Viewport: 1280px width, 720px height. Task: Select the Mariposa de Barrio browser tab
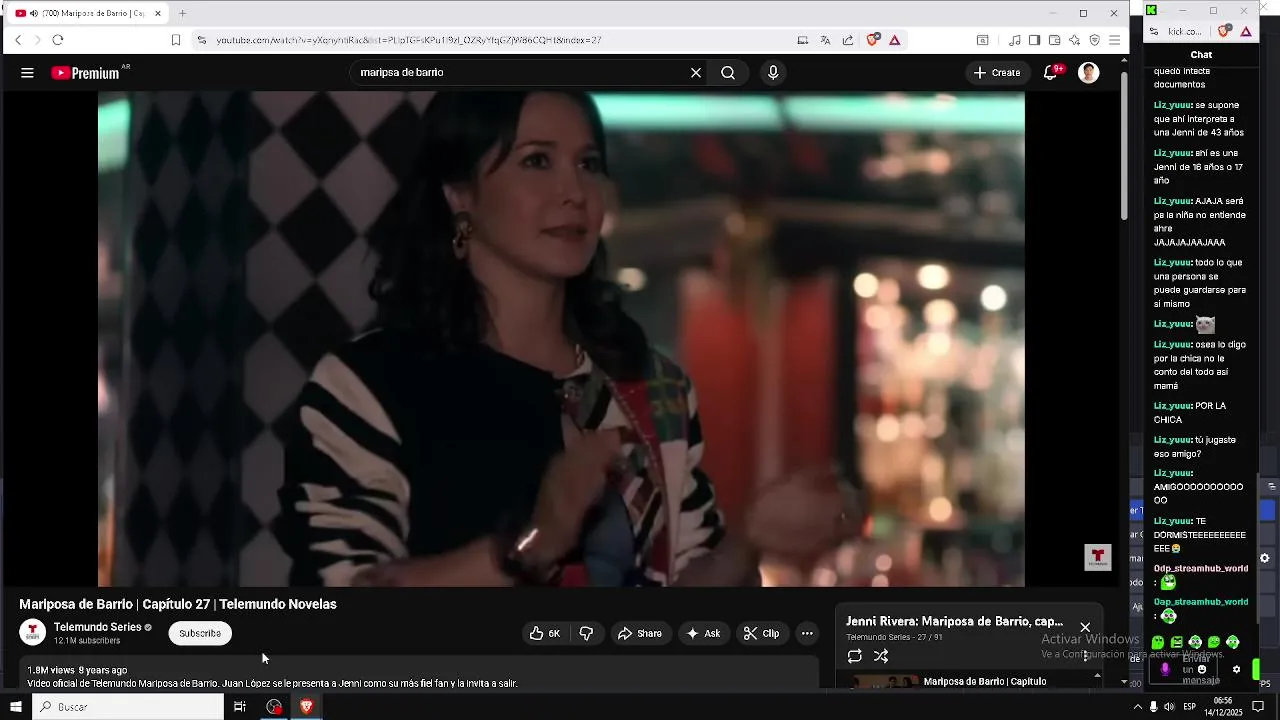point(90,13)
